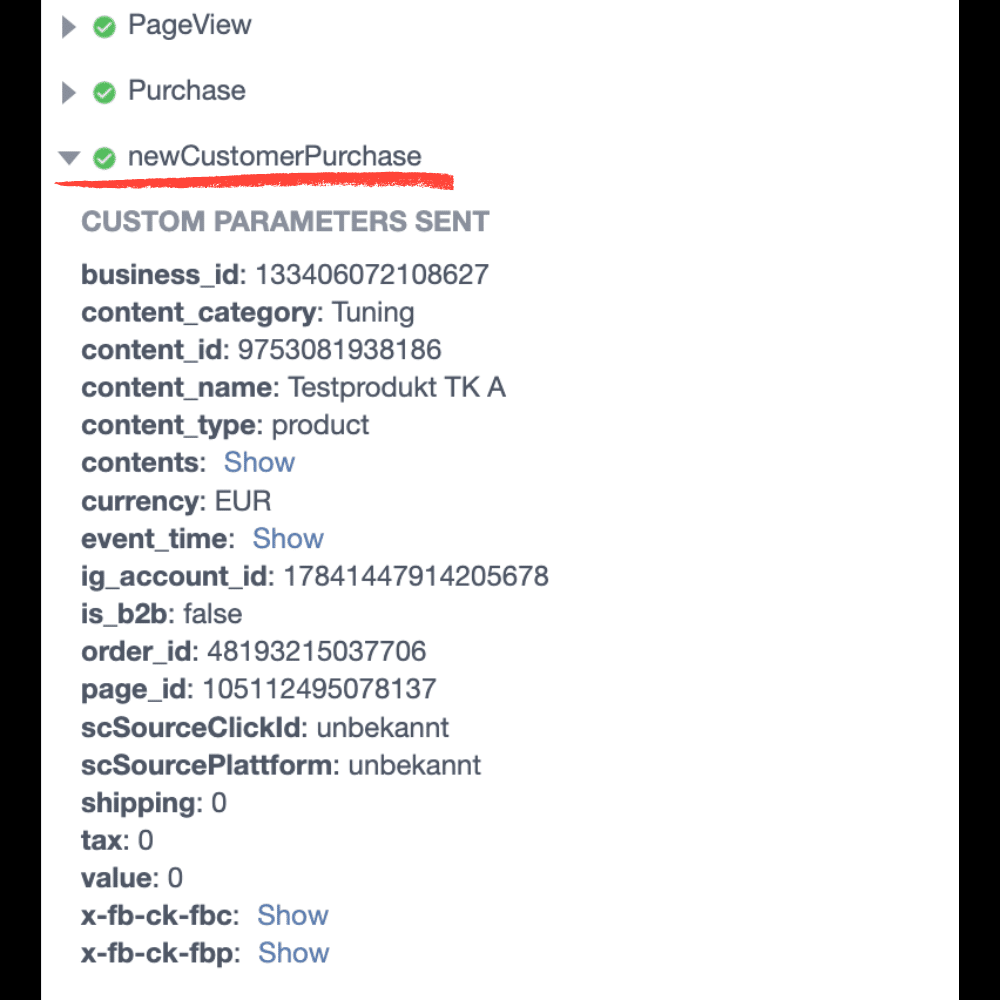Select the PageView event label
The image size is (1000, 1000).
click(x=189, y=26)
